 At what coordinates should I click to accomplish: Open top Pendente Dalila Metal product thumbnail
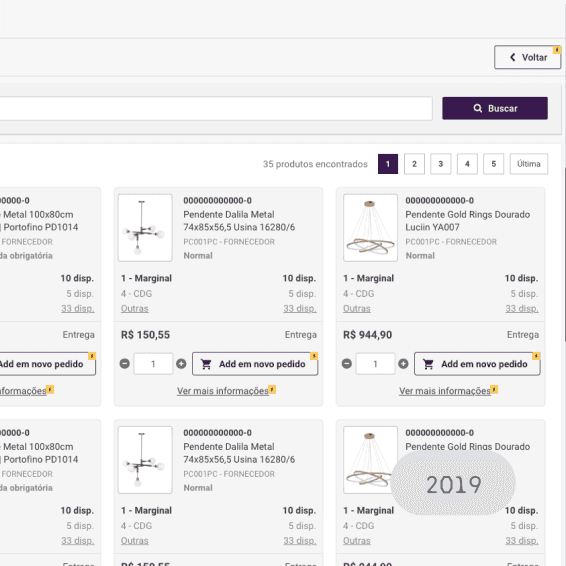[x=145, y=228]
